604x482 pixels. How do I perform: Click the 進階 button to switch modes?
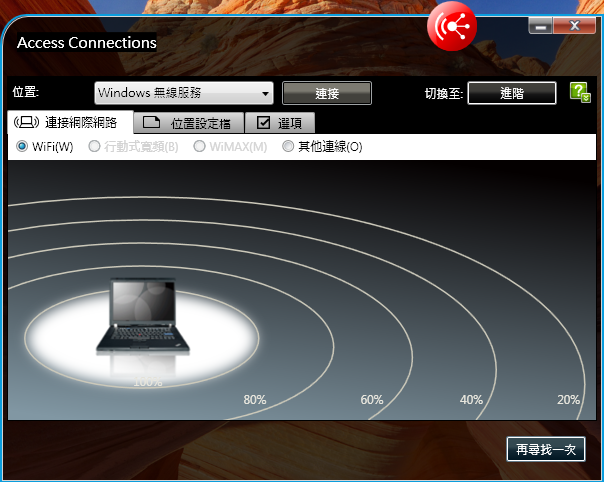[512, 93]
